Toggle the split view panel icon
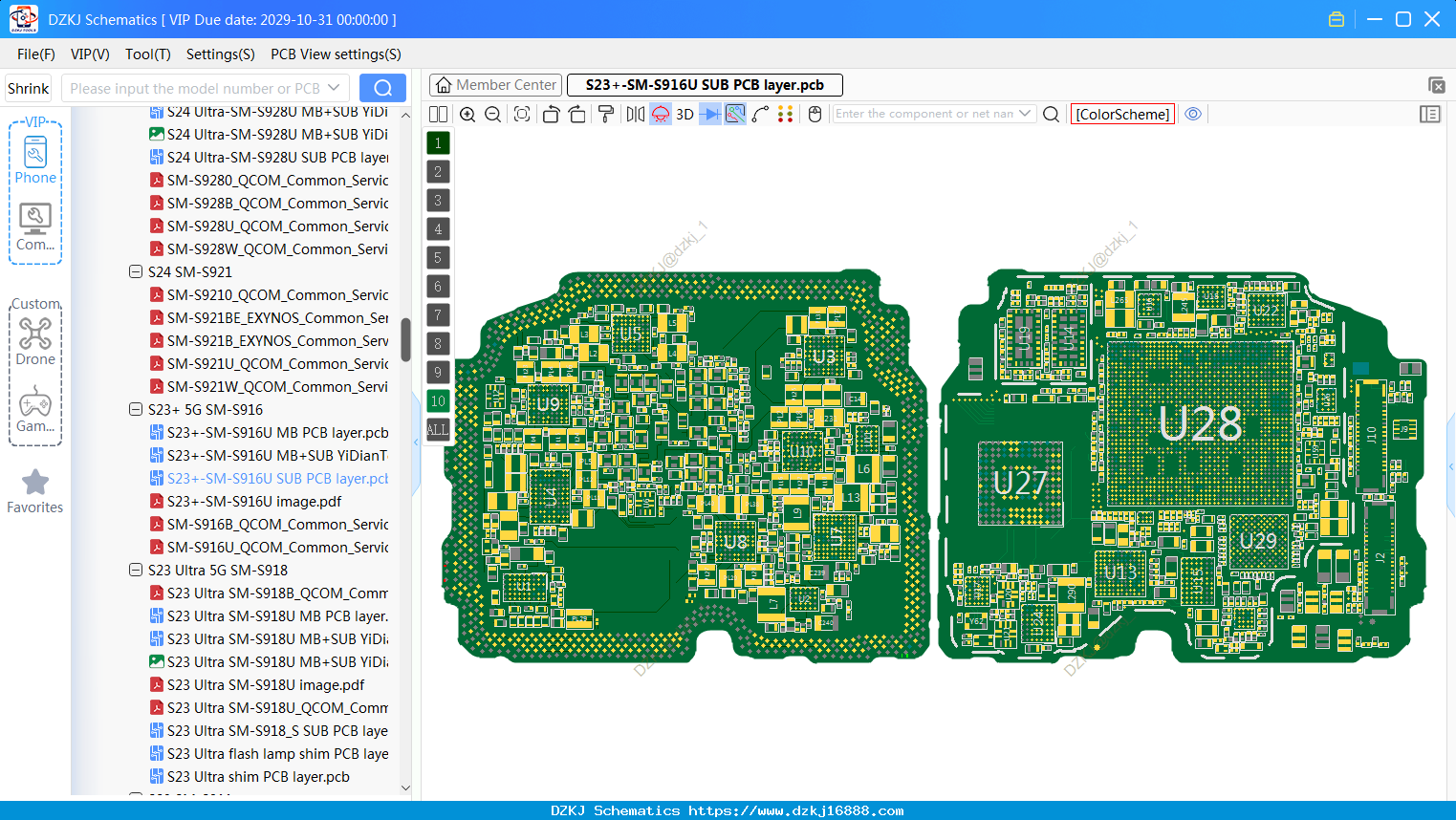Screen dimensions: 1456x820 [x=438, y=114]
